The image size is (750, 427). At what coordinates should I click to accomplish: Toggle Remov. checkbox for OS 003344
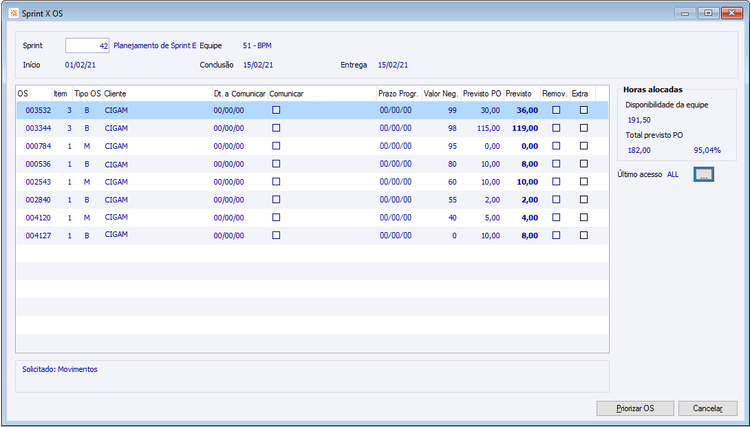pos(556,128)
